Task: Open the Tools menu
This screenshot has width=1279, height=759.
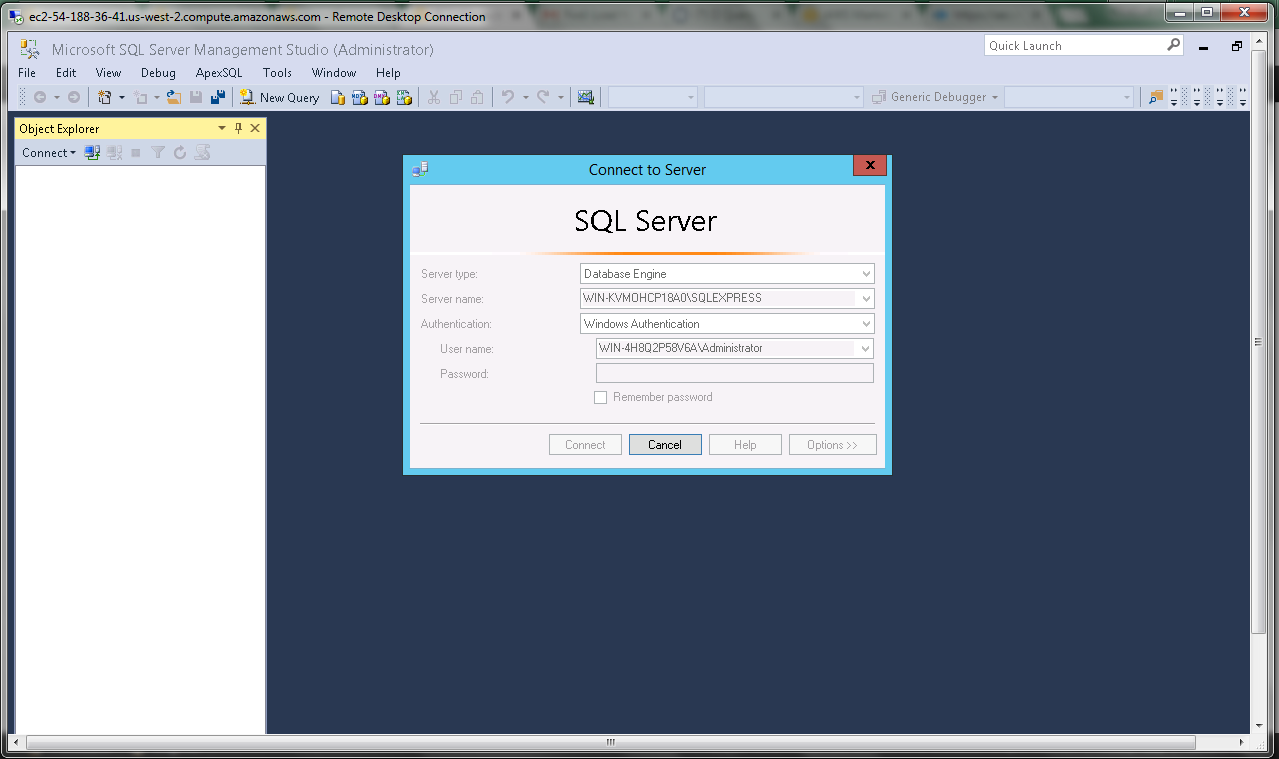Action: point(277,73)
